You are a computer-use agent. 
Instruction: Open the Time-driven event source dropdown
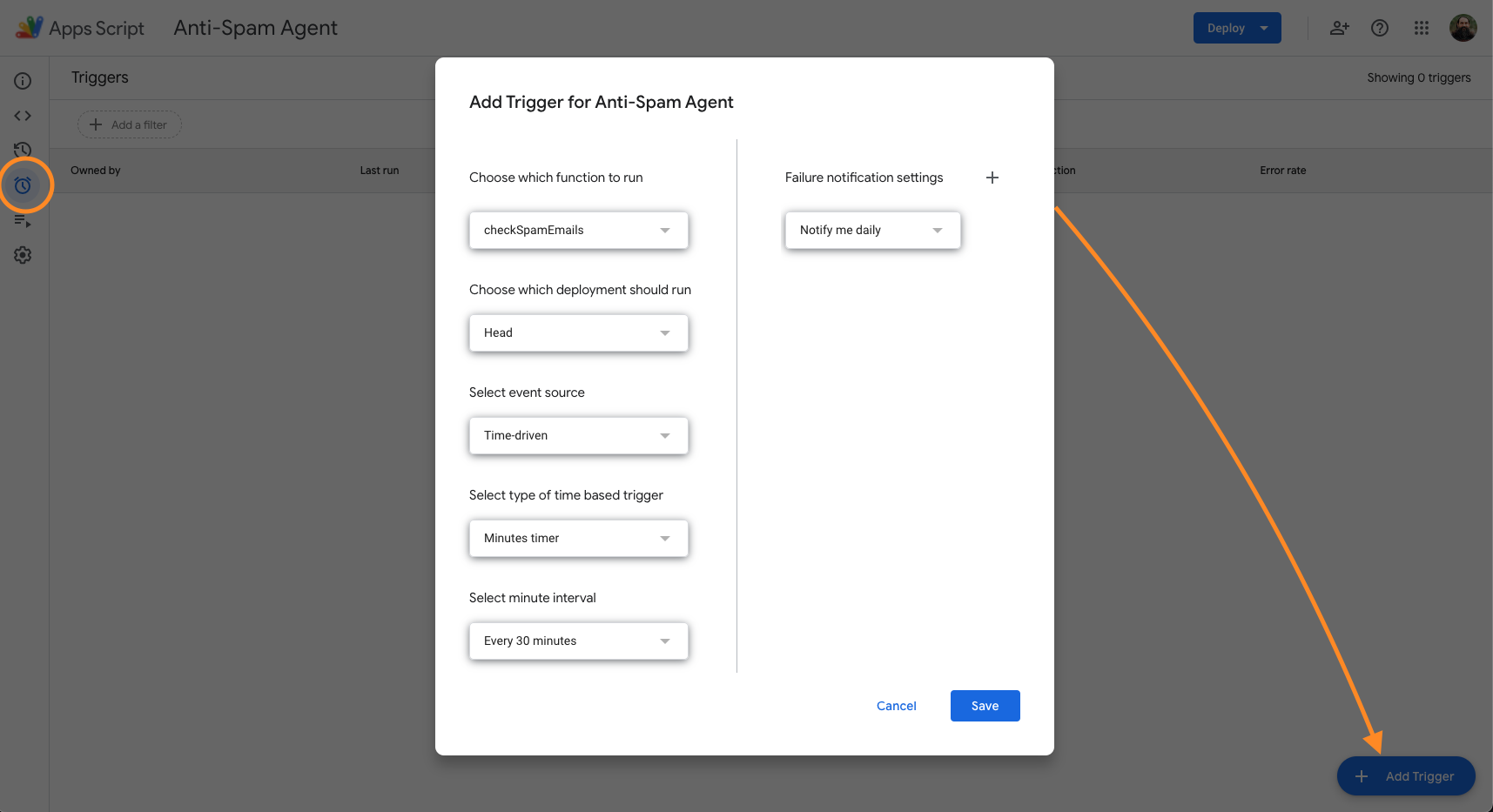click(578, 436)
